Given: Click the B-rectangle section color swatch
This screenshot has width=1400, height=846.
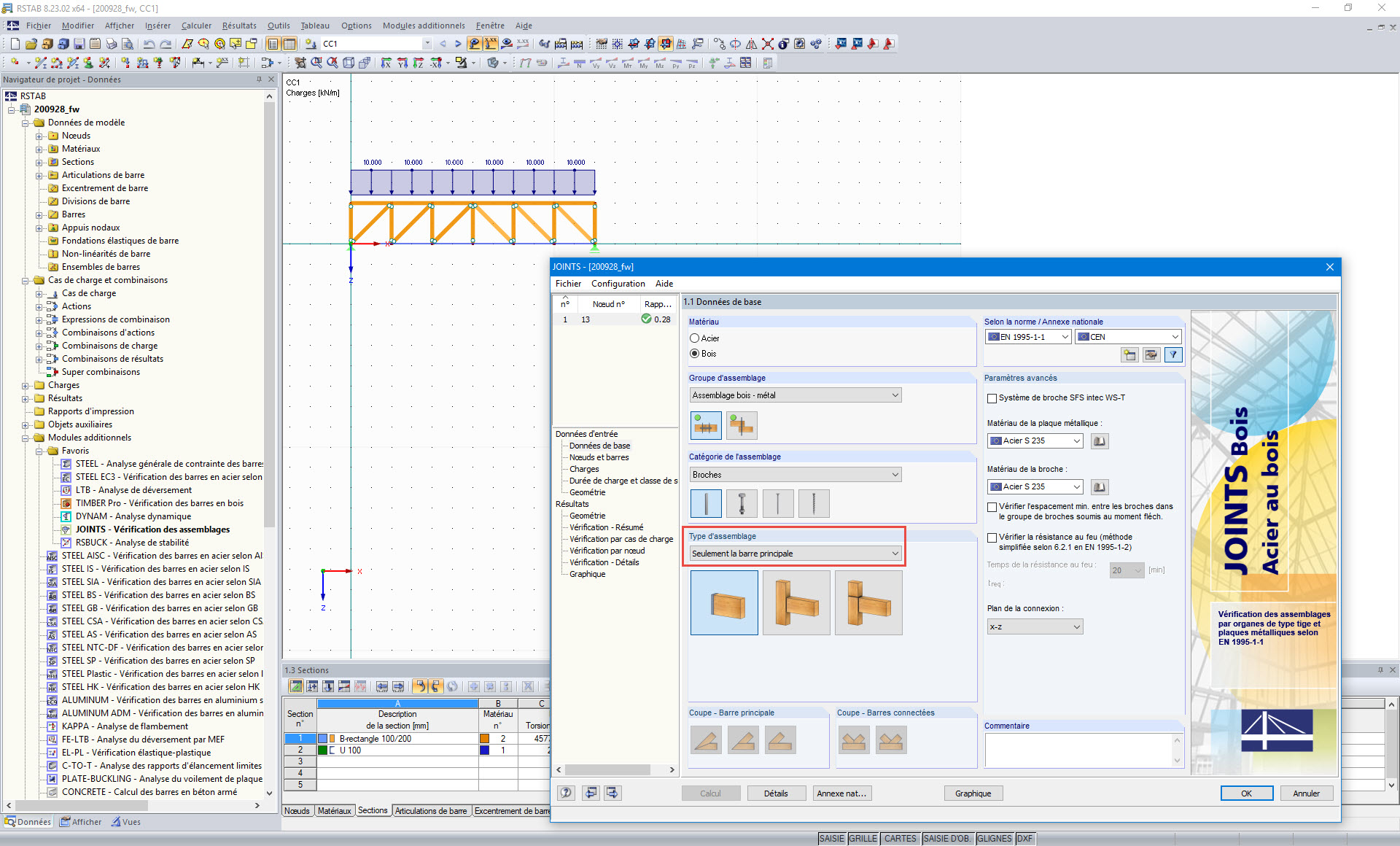Looking at the screenshot, I should (x=322, y=738).
